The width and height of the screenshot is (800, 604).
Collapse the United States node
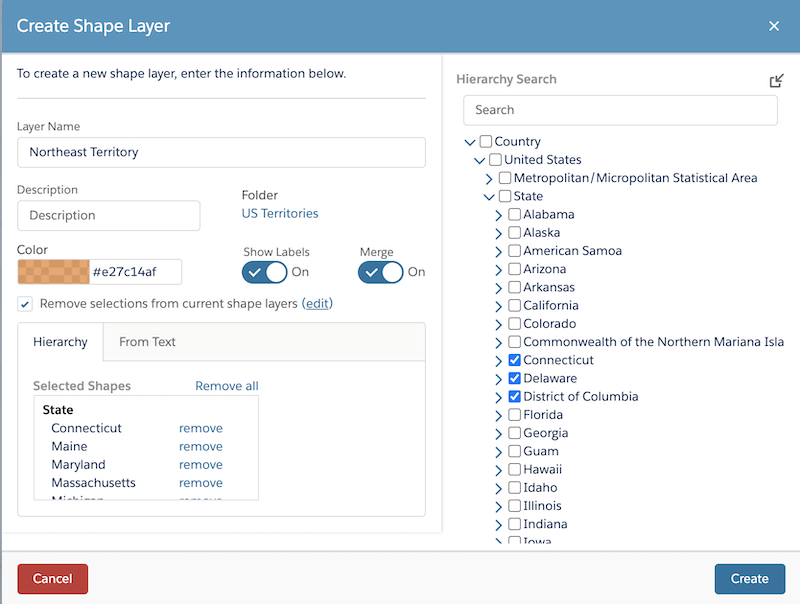(480, 161)
